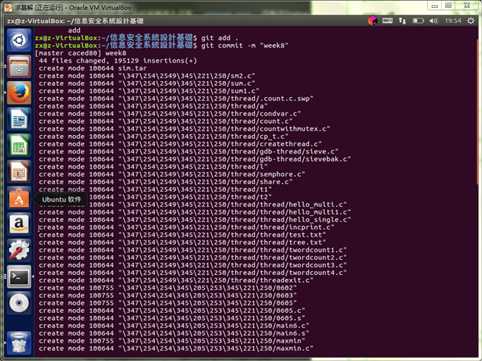
Task: Click the 'git add .' command line
Action: tap(220, 38)
